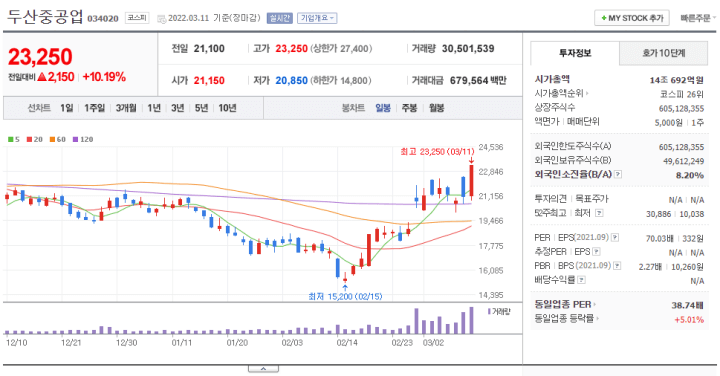Click the 두산중공업 stock name title
720x376 pixels.
(x=45, y=17)
